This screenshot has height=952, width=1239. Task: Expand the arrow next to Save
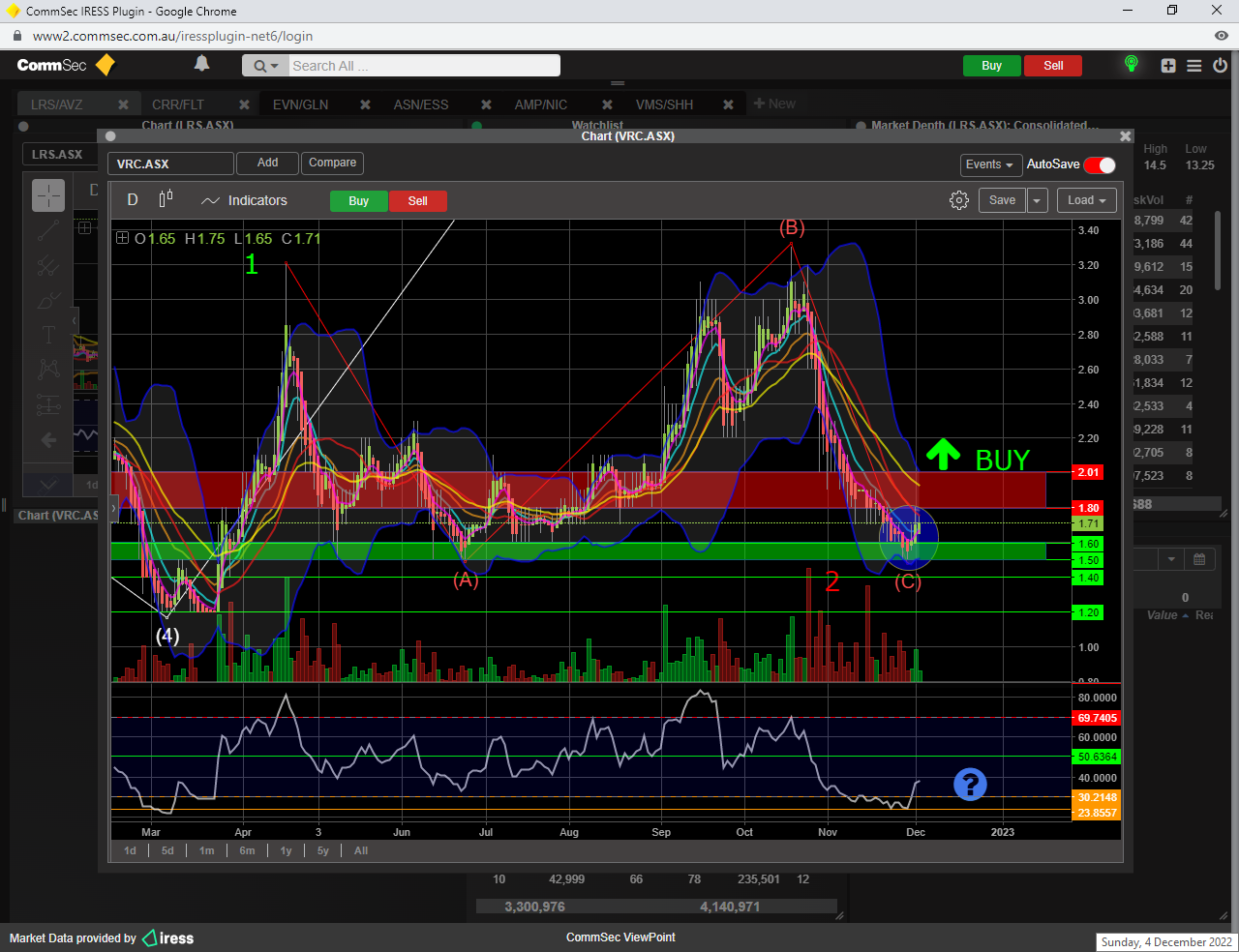[1037, 200]
